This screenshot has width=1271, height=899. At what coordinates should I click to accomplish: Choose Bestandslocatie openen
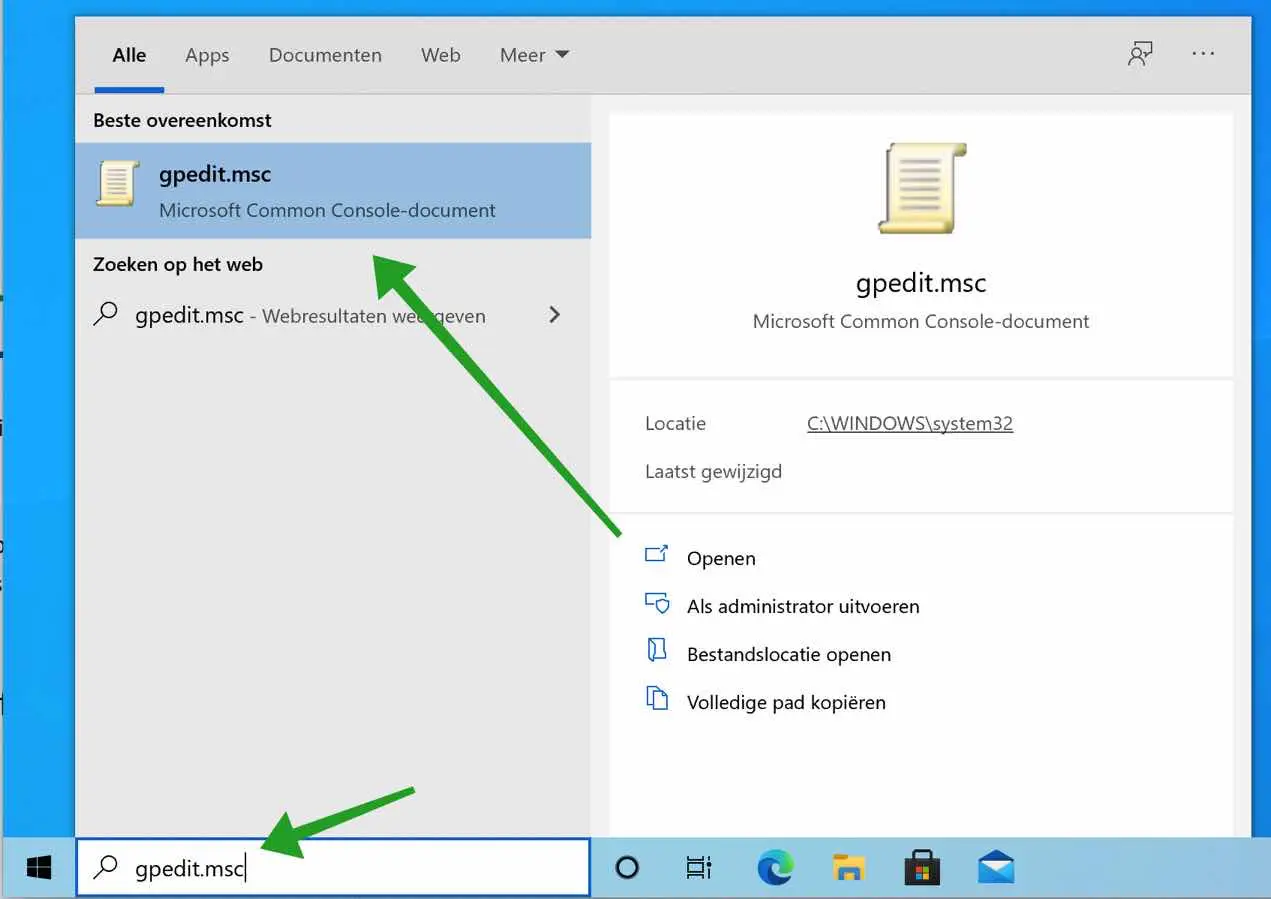coord(789,654)
